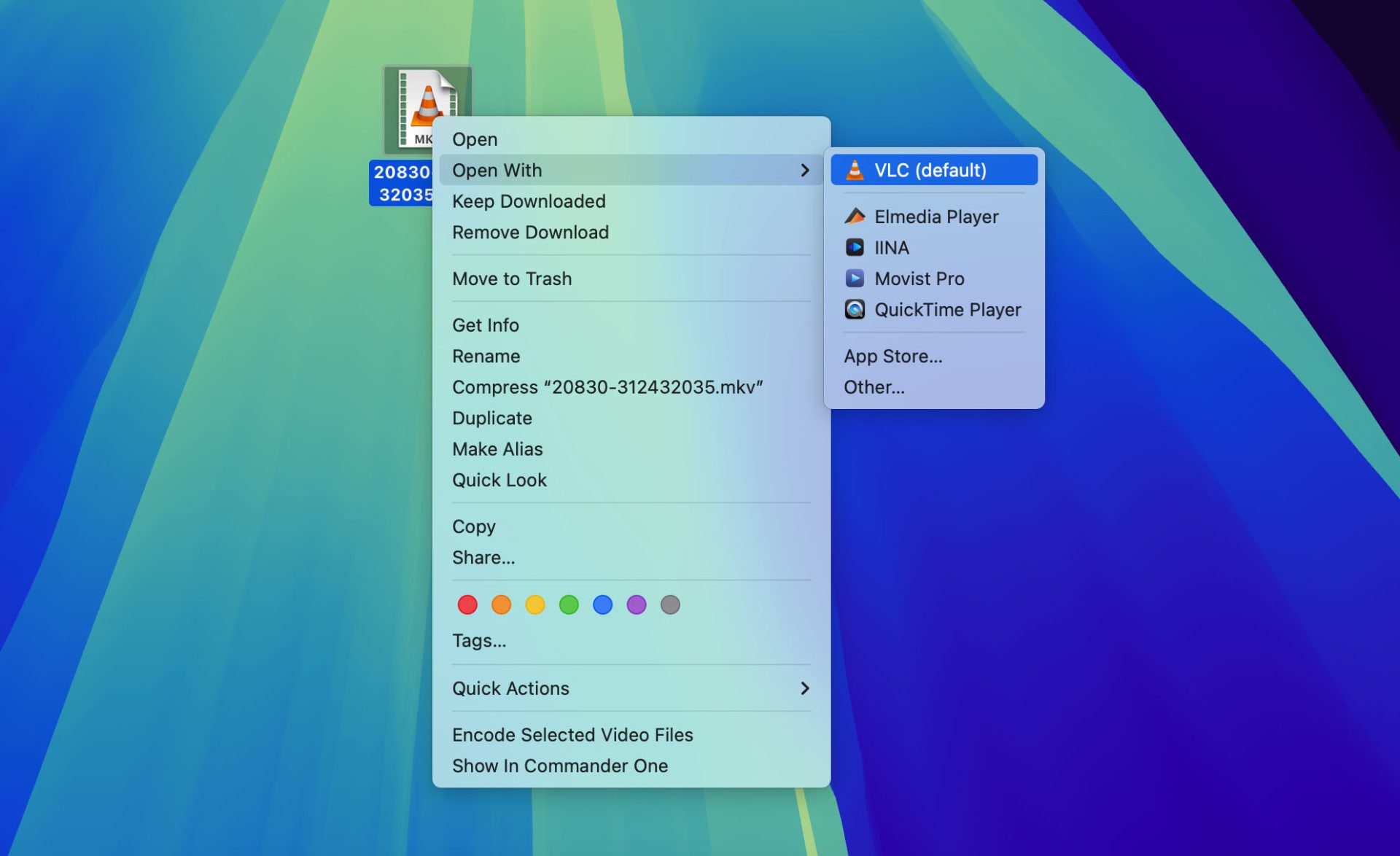
Task: Apply the green tag to the file
Action: [x=569, y=604]
